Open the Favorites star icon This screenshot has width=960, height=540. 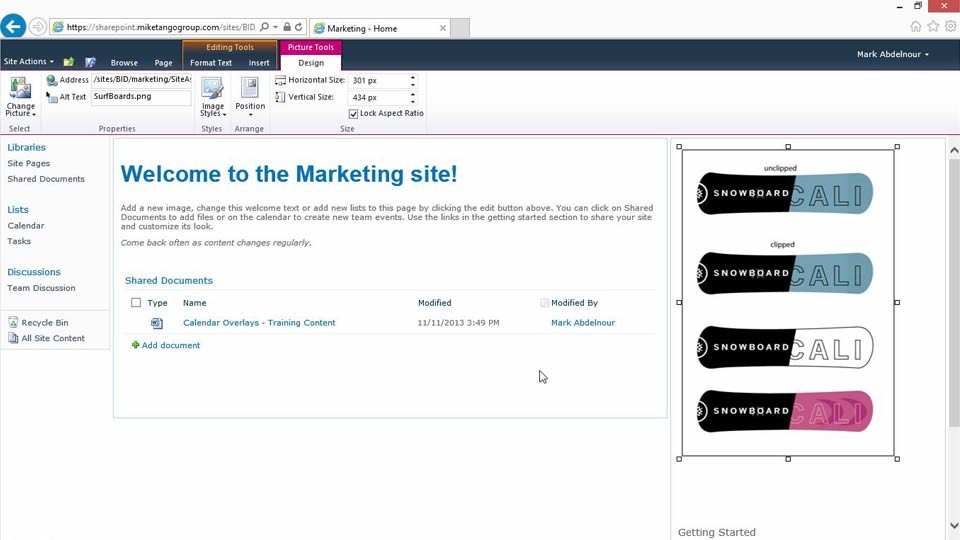(x=932, y=26)
